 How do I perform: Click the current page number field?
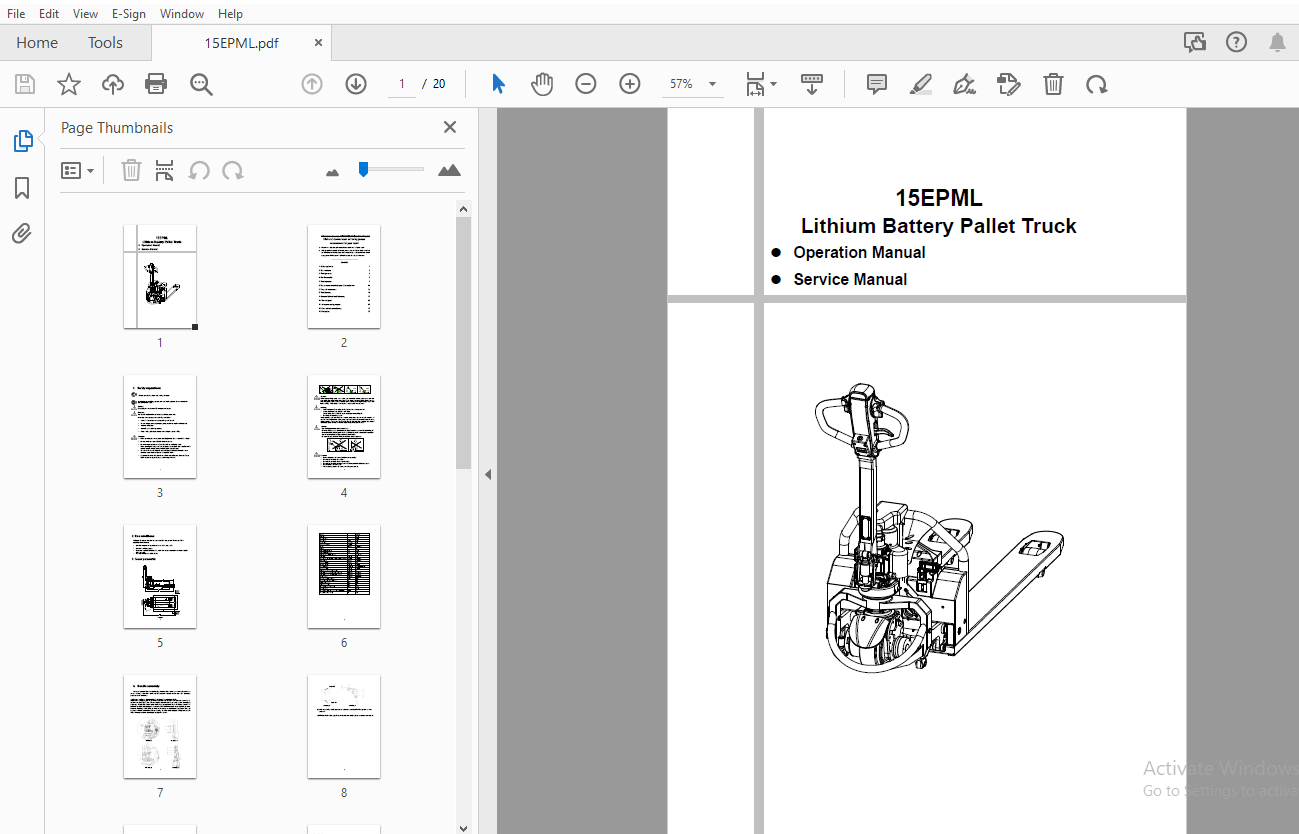[x=401, y=84]
